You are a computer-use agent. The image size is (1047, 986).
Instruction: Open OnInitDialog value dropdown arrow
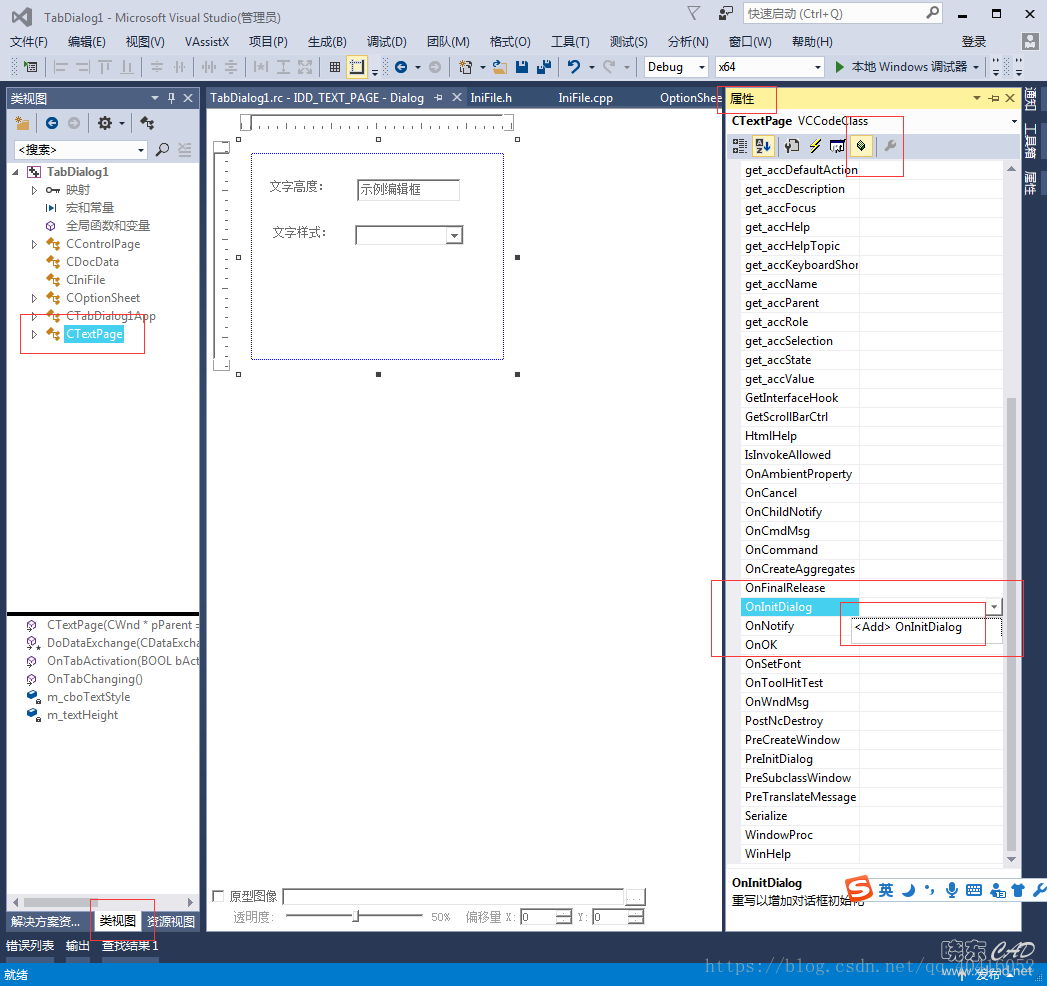[x=994, y=607]
